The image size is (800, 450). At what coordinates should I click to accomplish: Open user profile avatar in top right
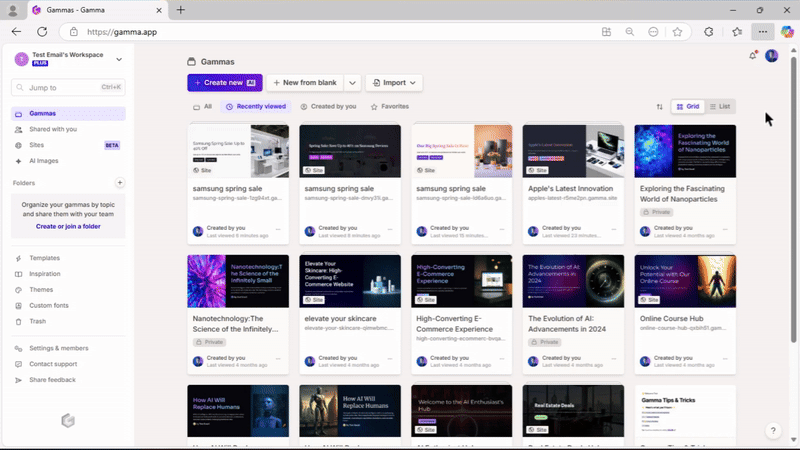coord(771,56)
